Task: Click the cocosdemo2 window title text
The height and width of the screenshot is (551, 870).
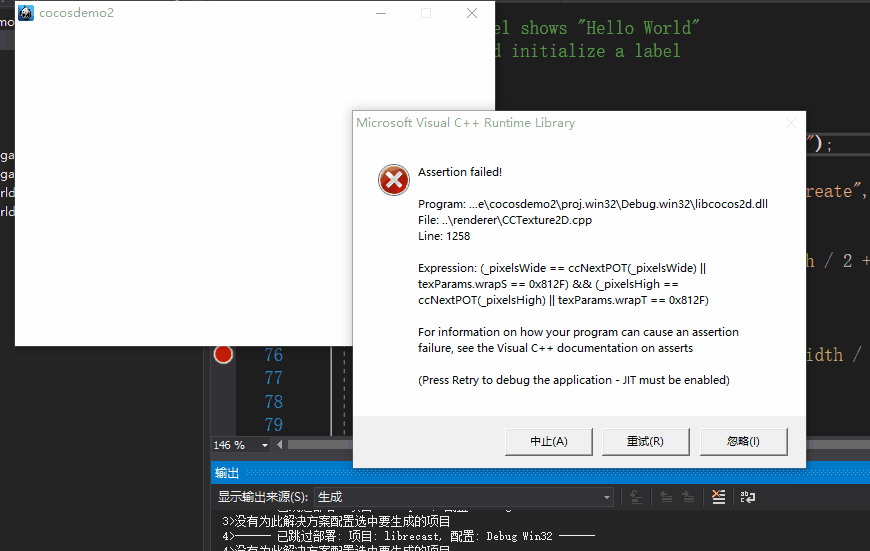Action: click(77, 13)
